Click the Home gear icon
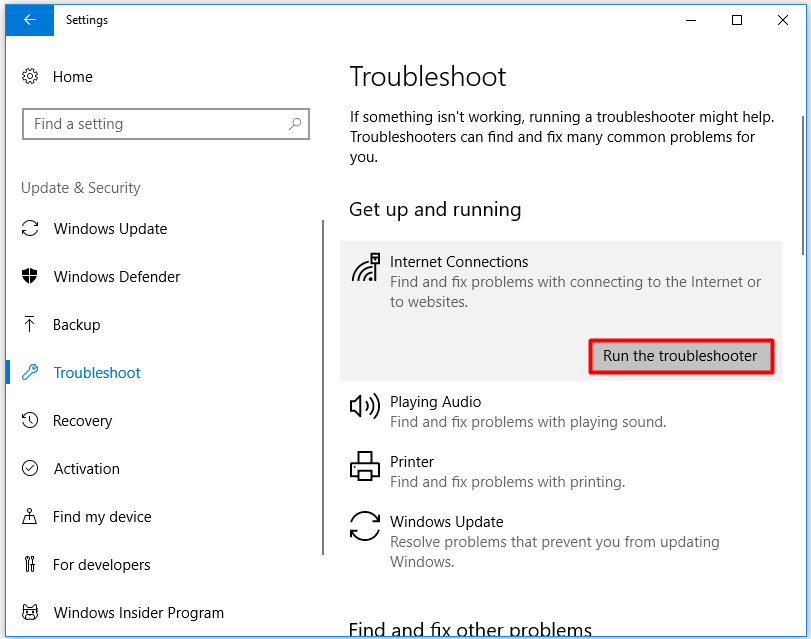The image size is (811, 639). click(30, 77)
